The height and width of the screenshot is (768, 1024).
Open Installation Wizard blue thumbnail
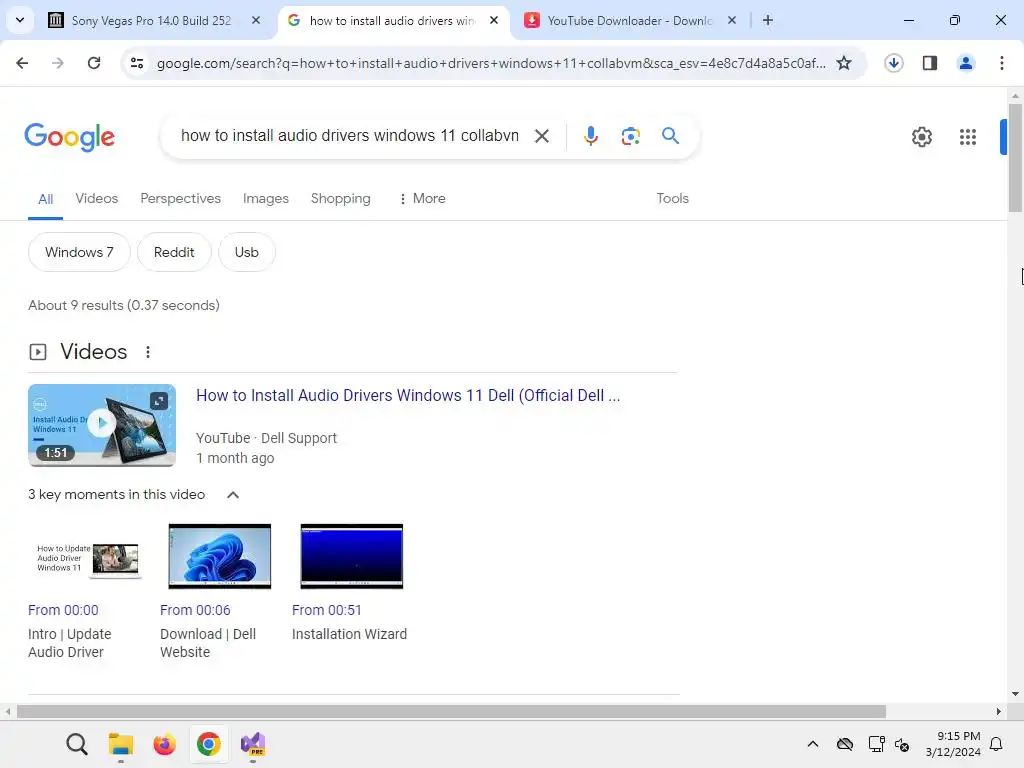tap(351, 556)
